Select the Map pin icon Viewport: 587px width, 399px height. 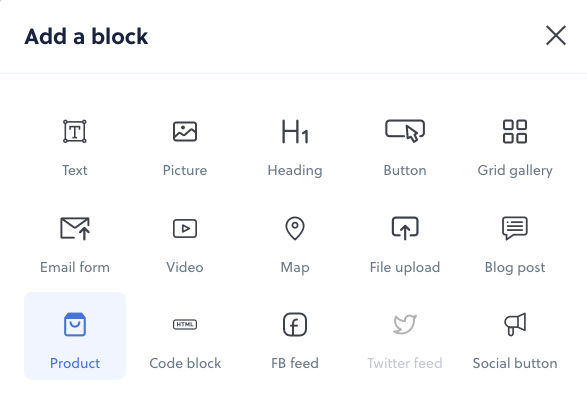[295, 228]
